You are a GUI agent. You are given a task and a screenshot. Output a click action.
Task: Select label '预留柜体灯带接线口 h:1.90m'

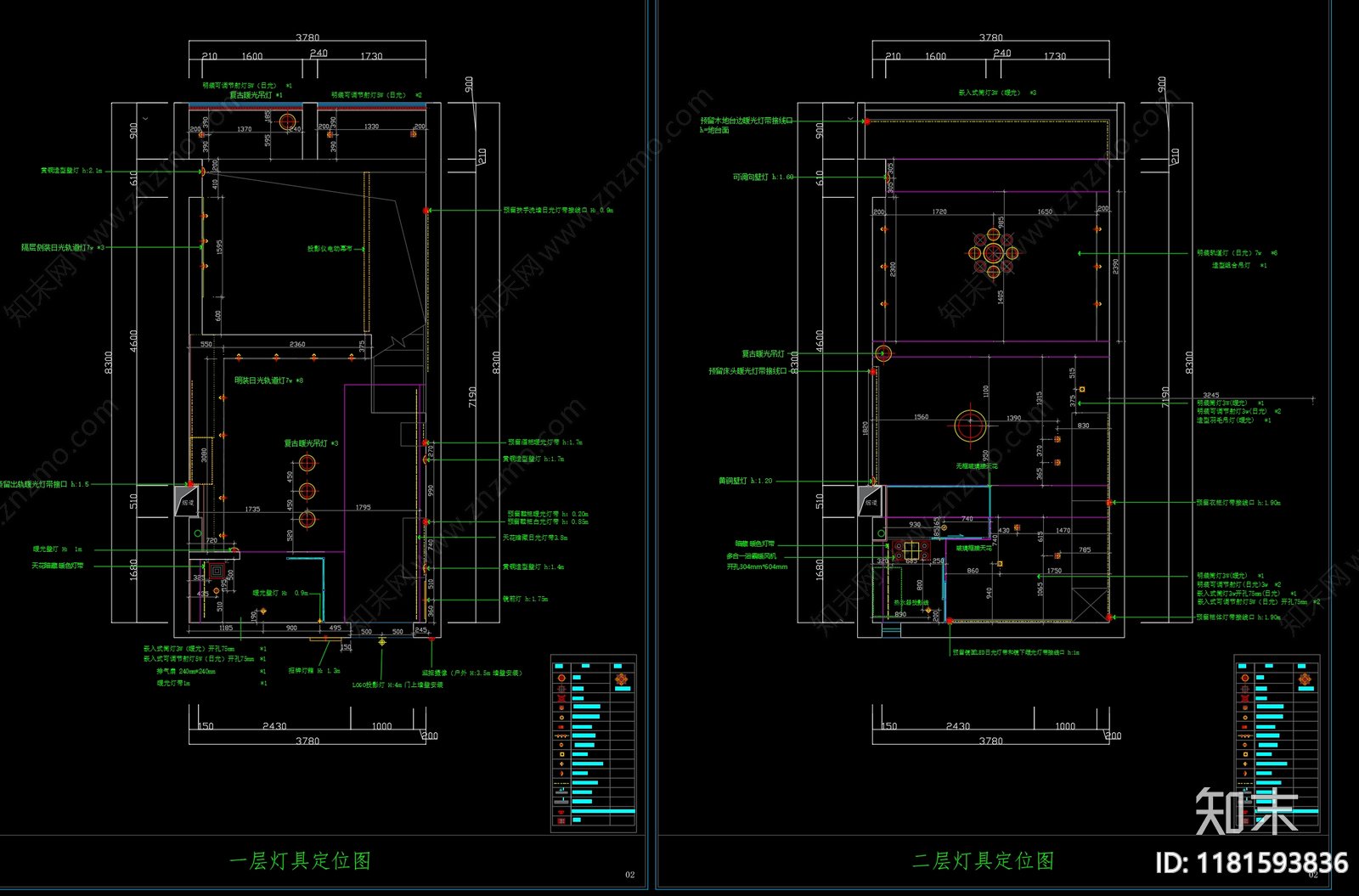pos(1238,617)
